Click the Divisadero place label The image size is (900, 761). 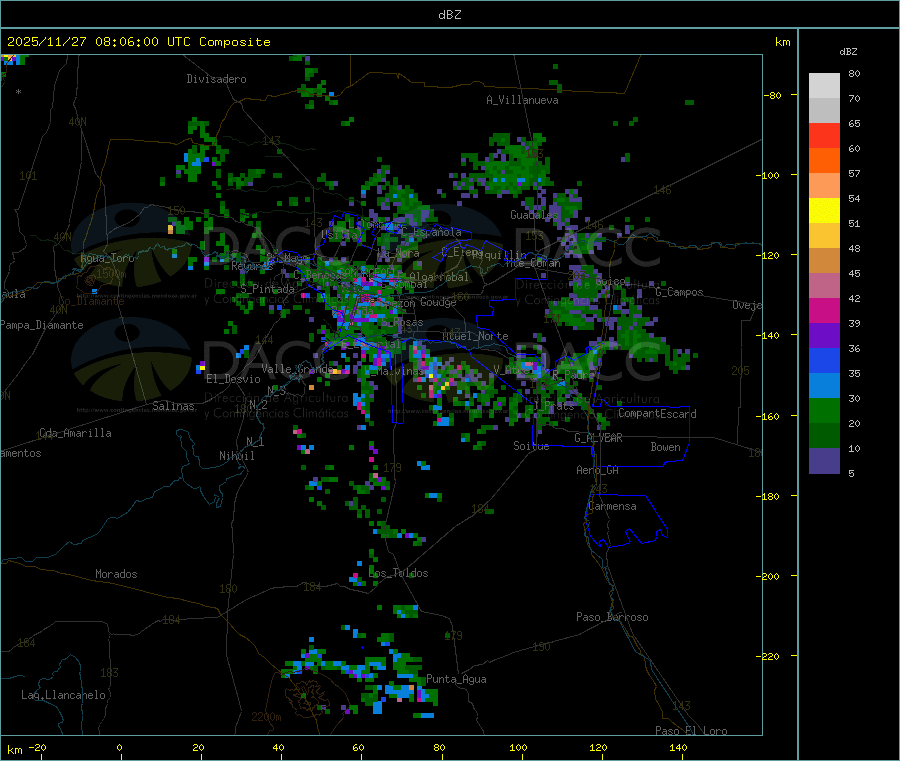coord(216,79)
